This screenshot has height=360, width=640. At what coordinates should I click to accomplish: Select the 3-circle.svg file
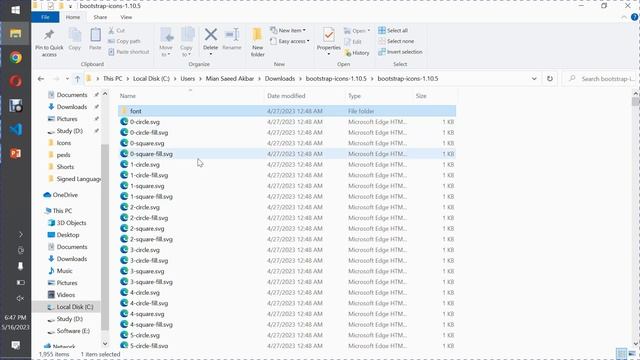[x=287, y=250]
